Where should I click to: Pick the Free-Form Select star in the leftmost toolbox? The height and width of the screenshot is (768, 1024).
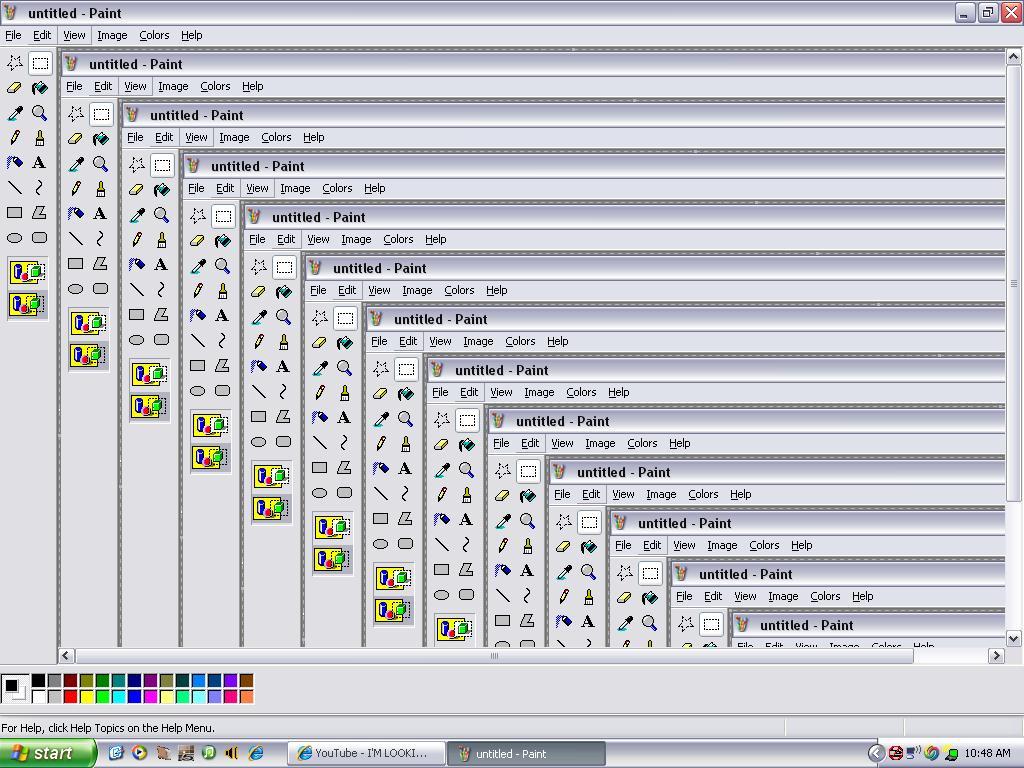(x=15, y=63)
